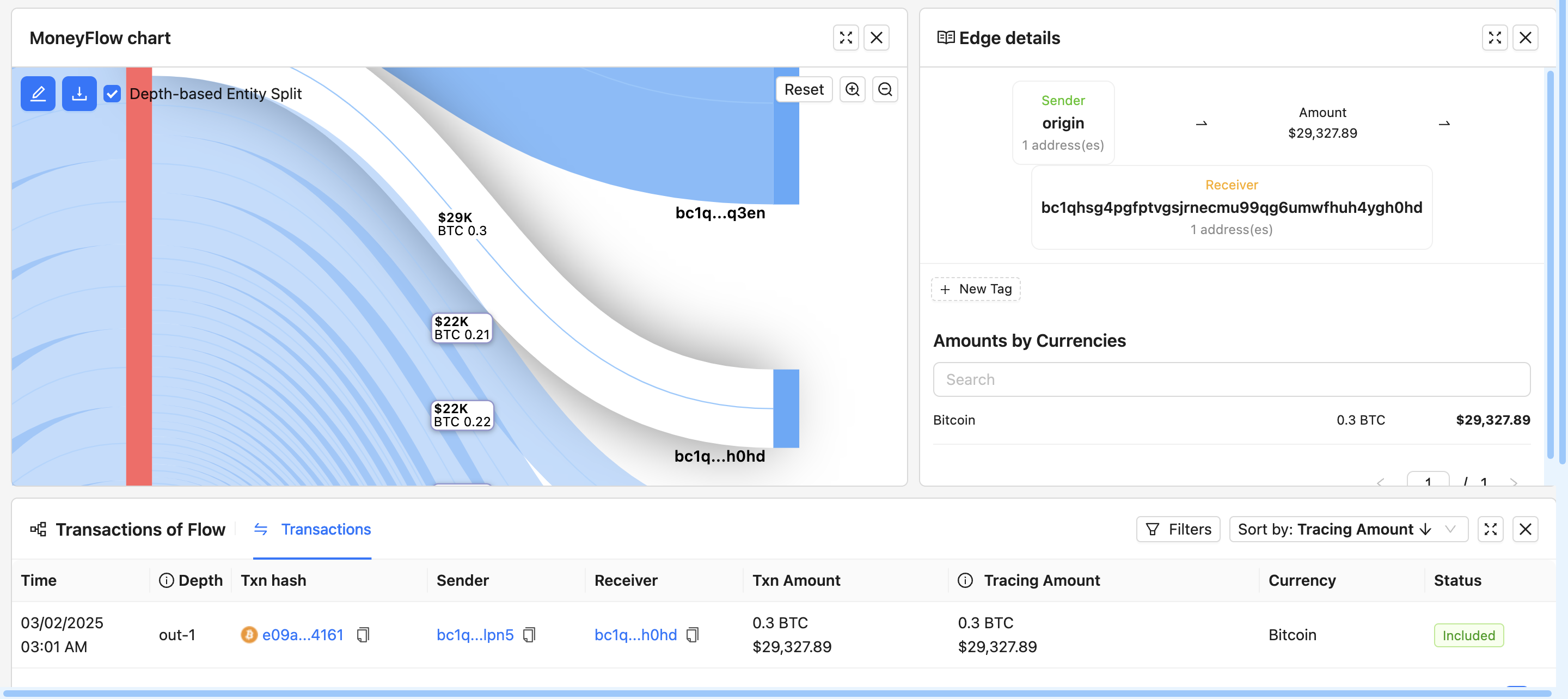The height and width of the screenshot is (699, 1568).
Task: Open the Filters button
Action: tap(1178, 529)
